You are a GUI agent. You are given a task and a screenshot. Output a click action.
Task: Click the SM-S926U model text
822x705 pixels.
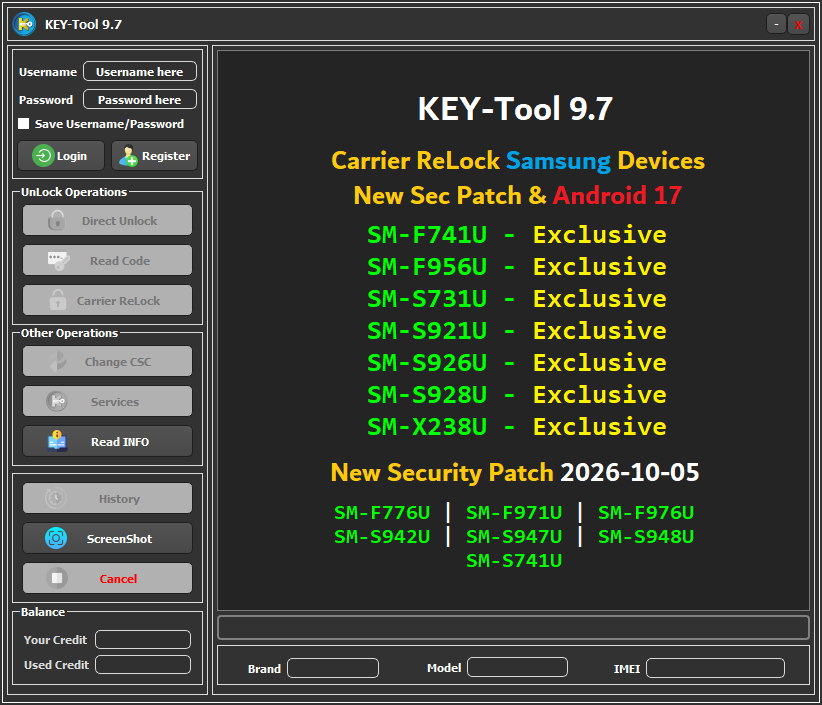click(x=427, y=363)
